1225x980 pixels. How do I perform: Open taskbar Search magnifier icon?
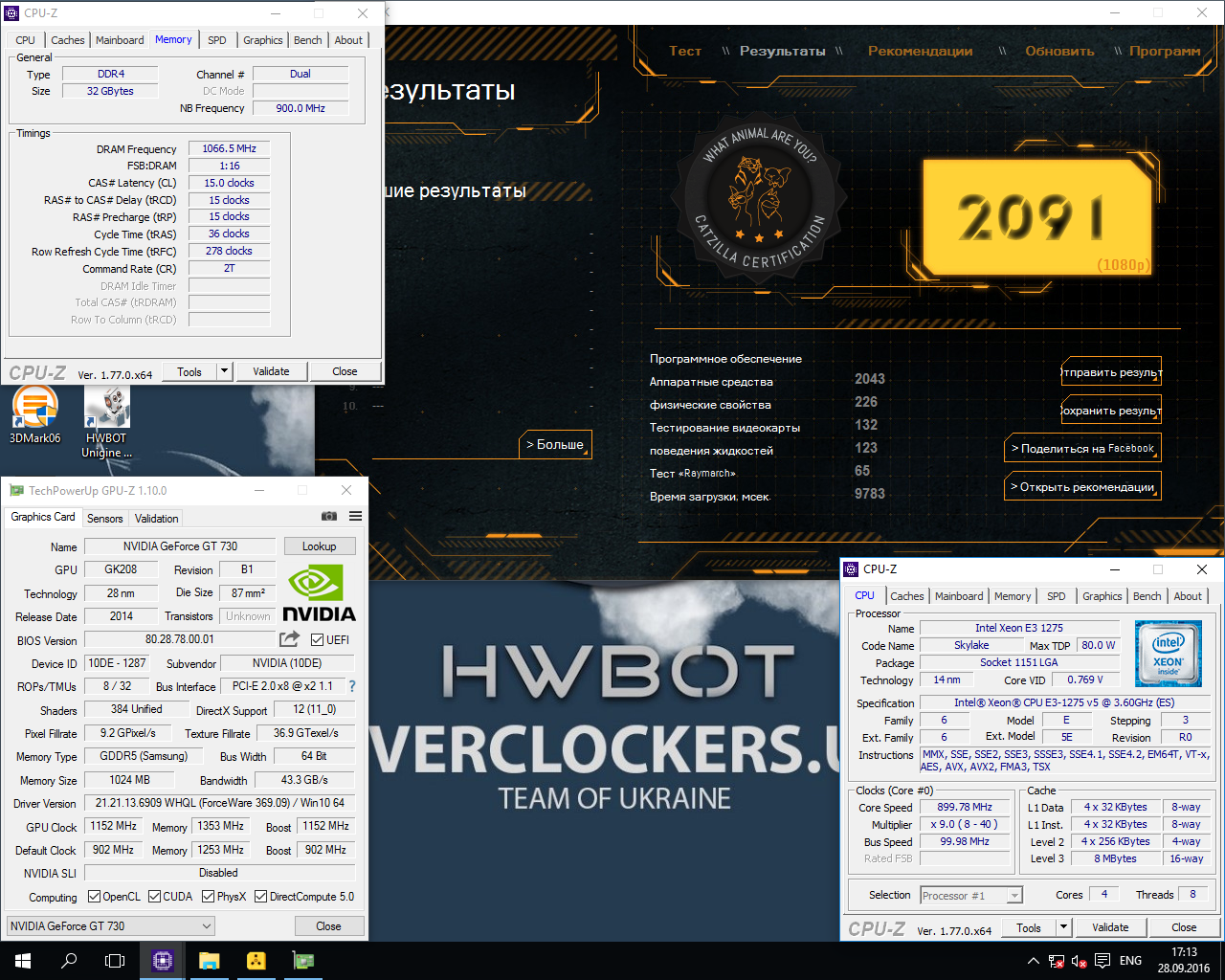click(69, 961)
